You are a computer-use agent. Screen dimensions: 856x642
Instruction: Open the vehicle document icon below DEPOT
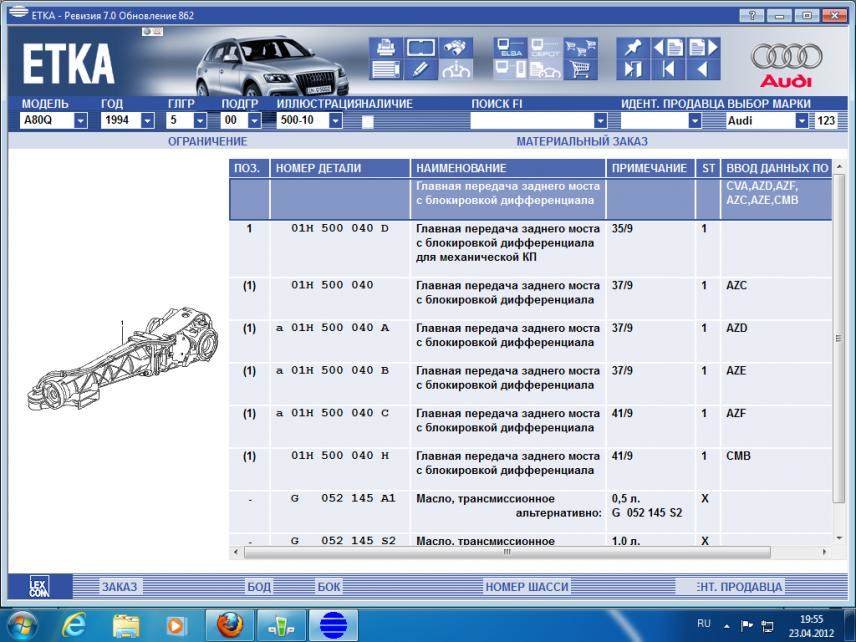point(545,69)
